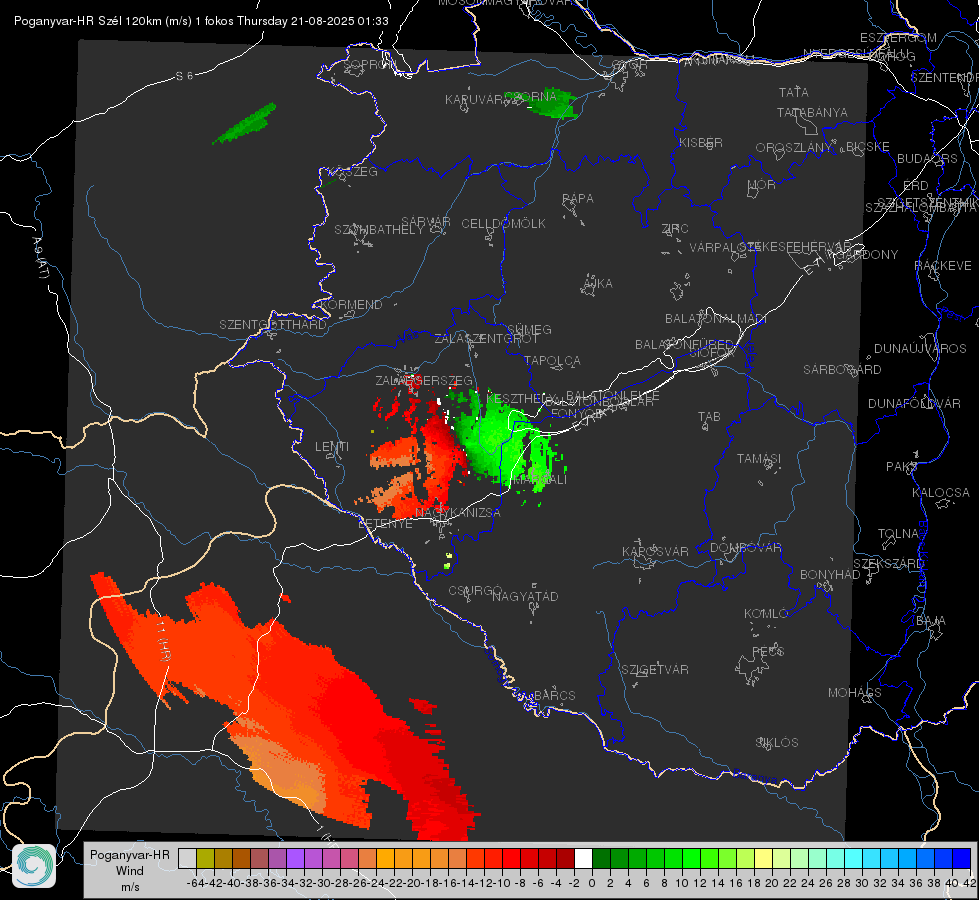Click the KAPOSVAR city label
Screen dimensions: 979x900
pyautogui.click(x=656, y=551)
